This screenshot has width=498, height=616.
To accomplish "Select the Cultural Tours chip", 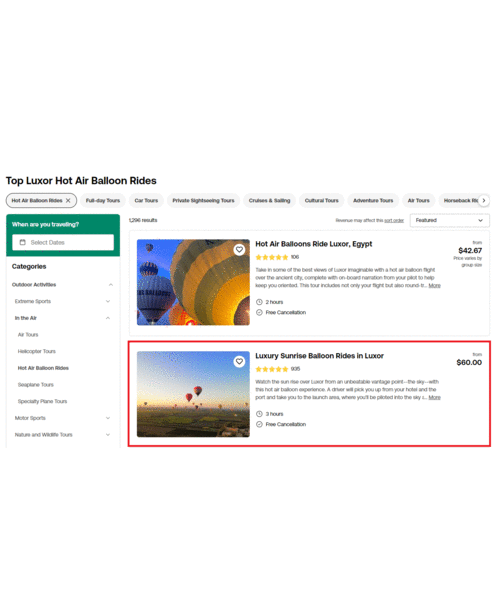I will [x=322, y=200].
